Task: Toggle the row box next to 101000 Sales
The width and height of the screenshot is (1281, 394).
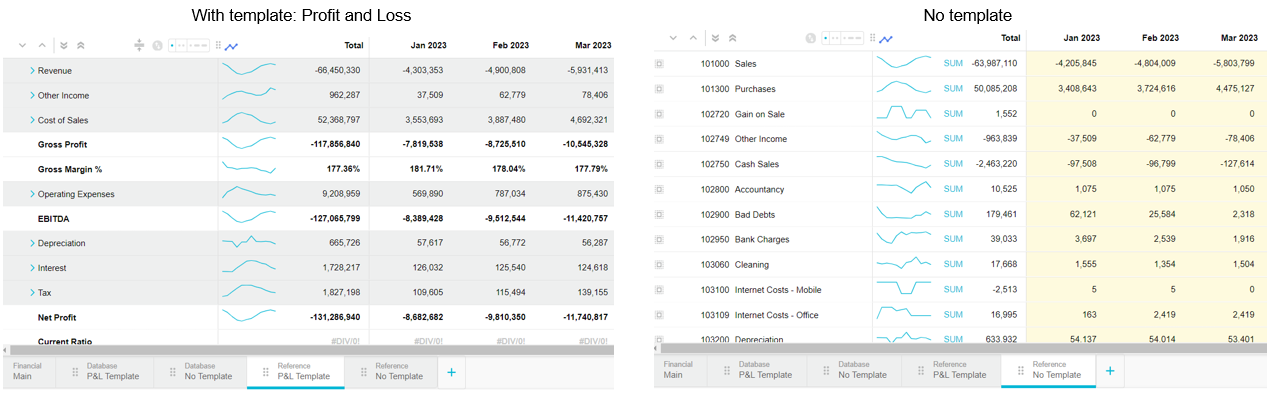Action: [659, 63]
